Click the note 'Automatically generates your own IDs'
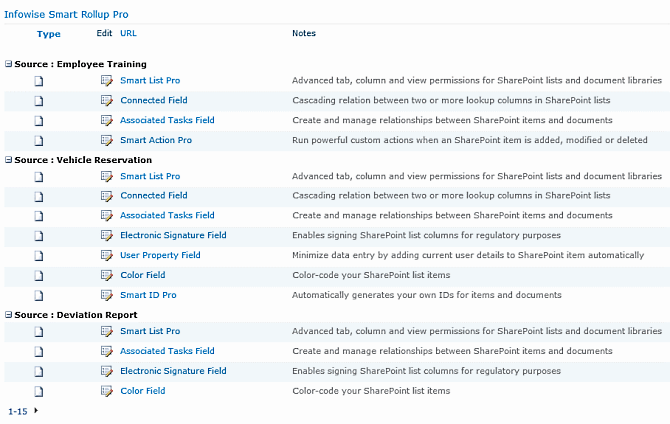The height and width of the screenshot is (424, 670). coord(426,295)
